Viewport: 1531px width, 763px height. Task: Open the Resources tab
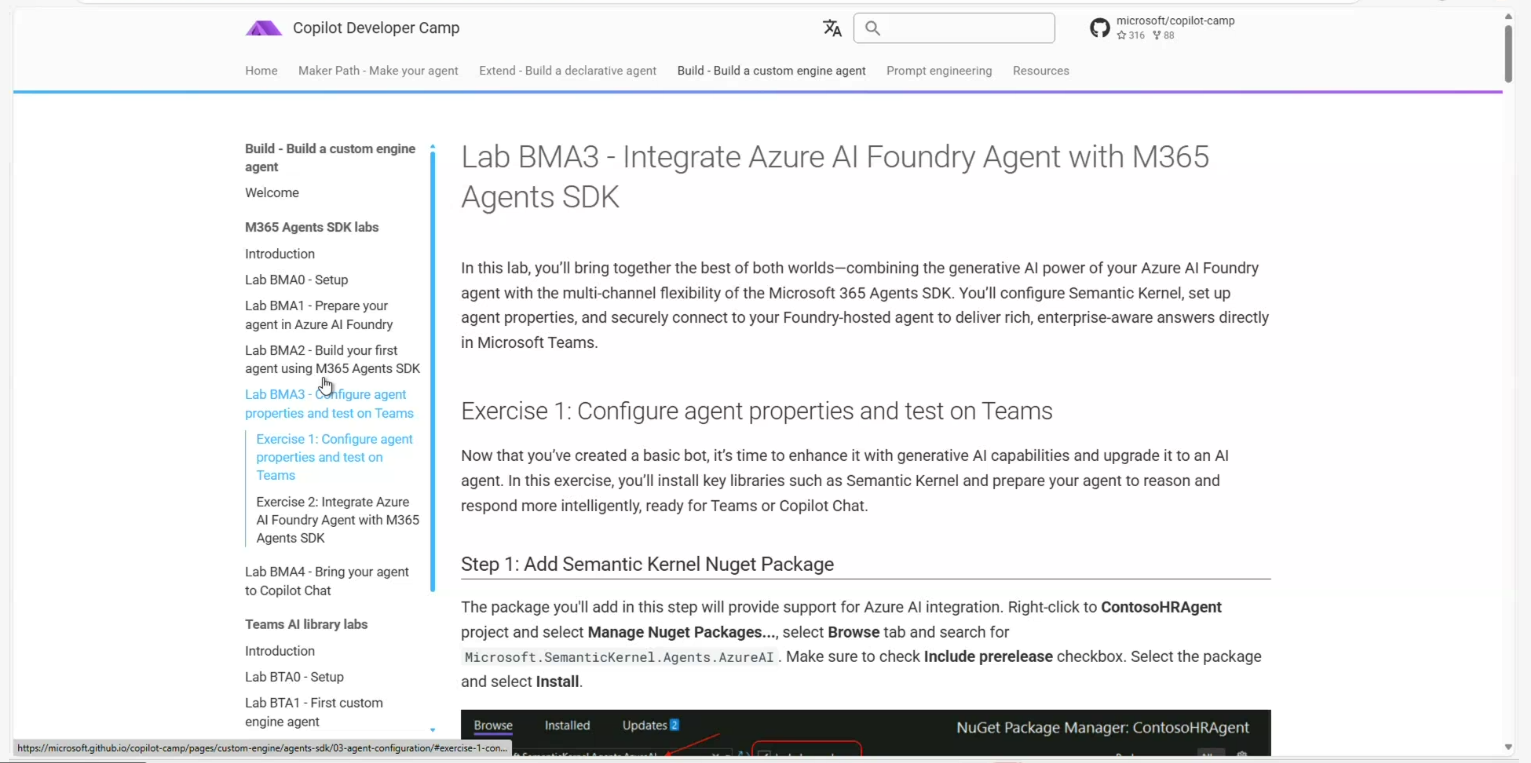click(1041, 71)
